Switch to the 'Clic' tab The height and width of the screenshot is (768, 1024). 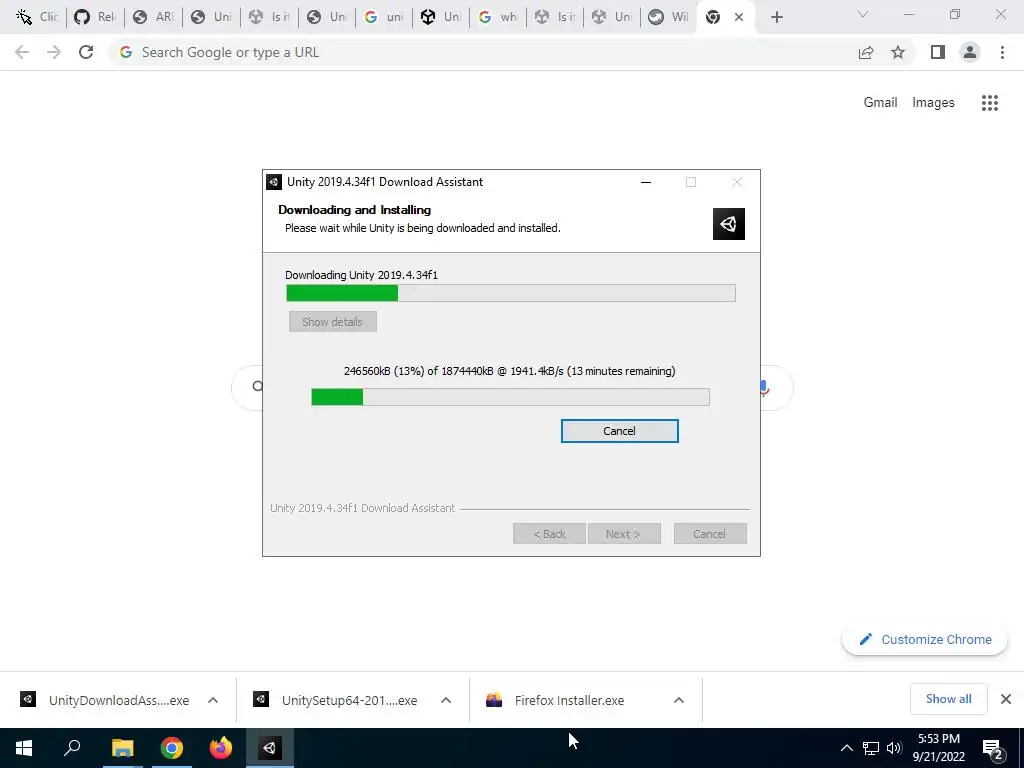37,17
